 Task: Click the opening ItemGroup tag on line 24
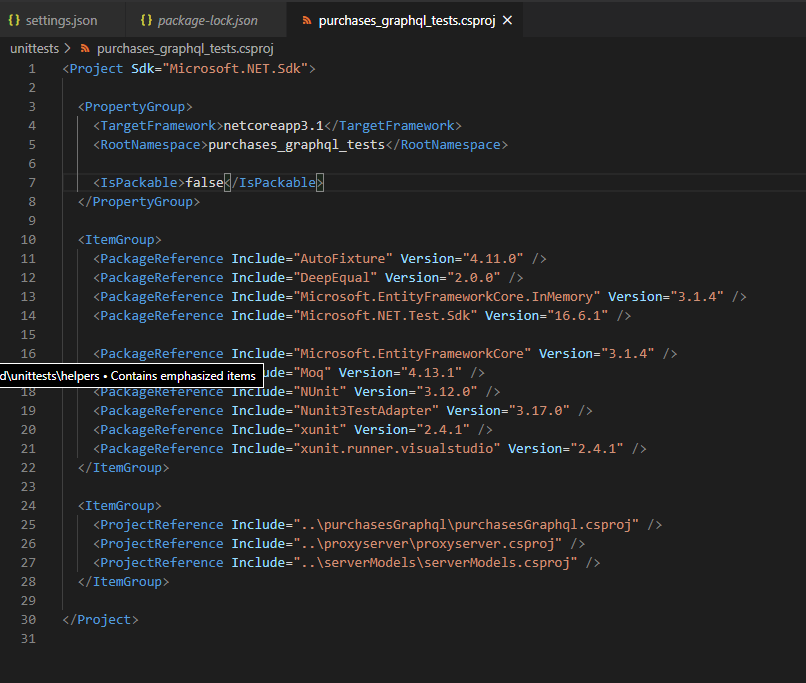(x=120, y=506)
